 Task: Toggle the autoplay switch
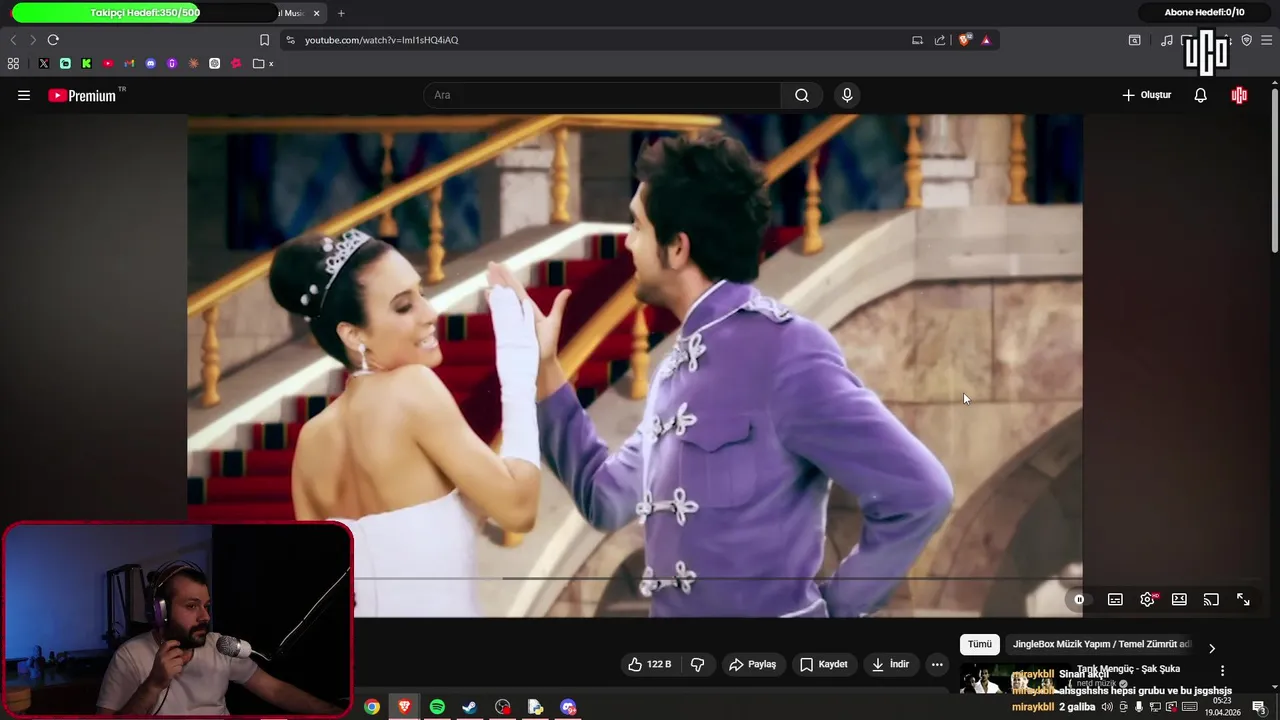1082,599
